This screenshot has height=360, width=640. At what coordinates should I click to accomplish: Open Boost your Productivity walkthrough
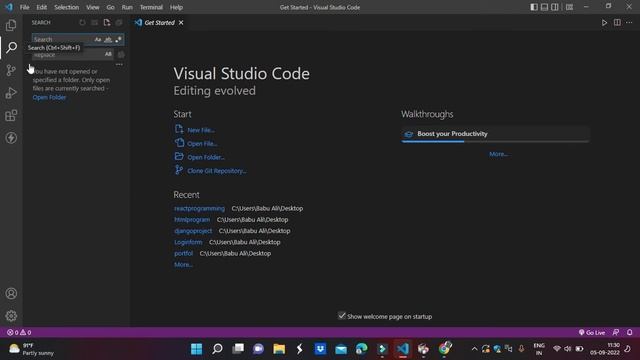point(495,134)
